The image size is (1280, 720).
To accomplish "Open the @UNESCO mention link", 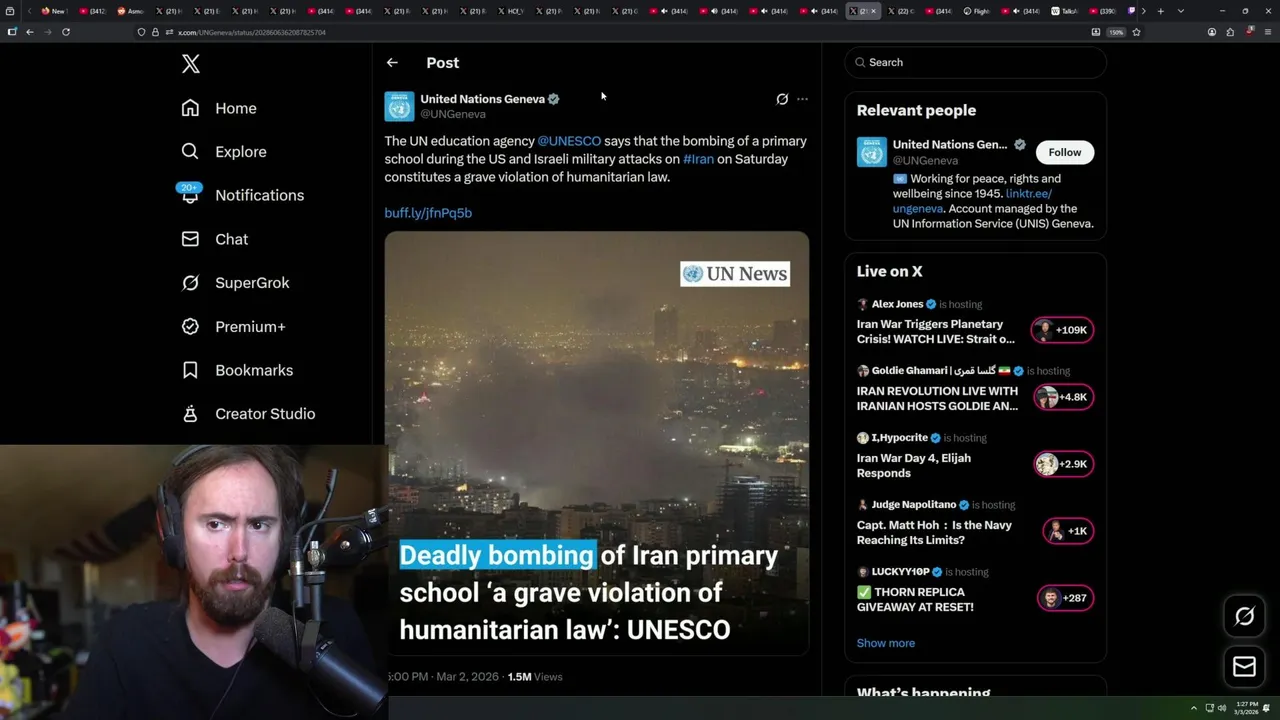I will (x=569, y=141).
